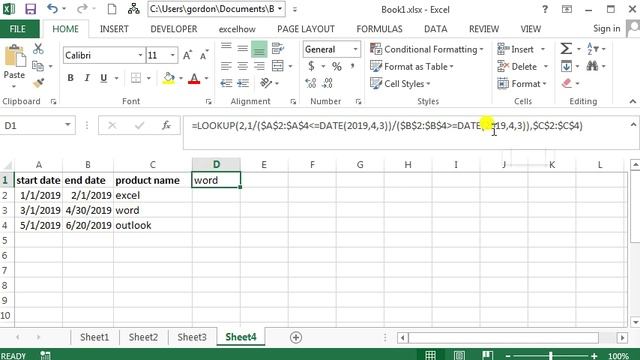
Task: Apply accounting dollar number format
Action: tap(311, 66)
